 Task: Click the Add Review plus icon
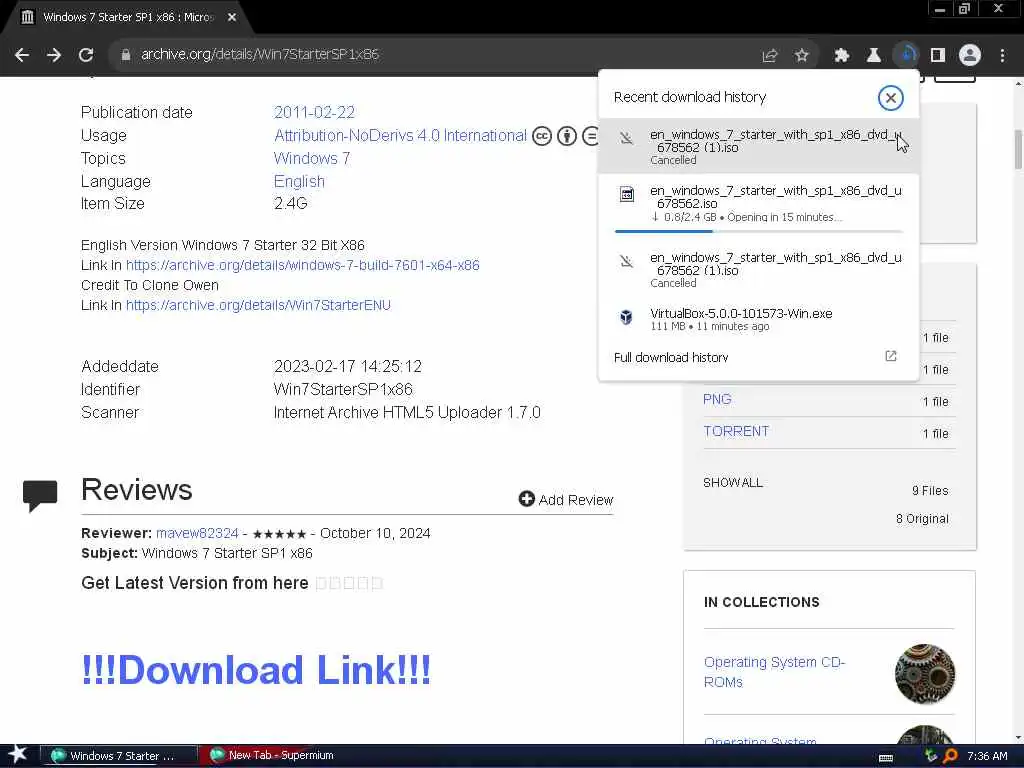coord(526,499)
